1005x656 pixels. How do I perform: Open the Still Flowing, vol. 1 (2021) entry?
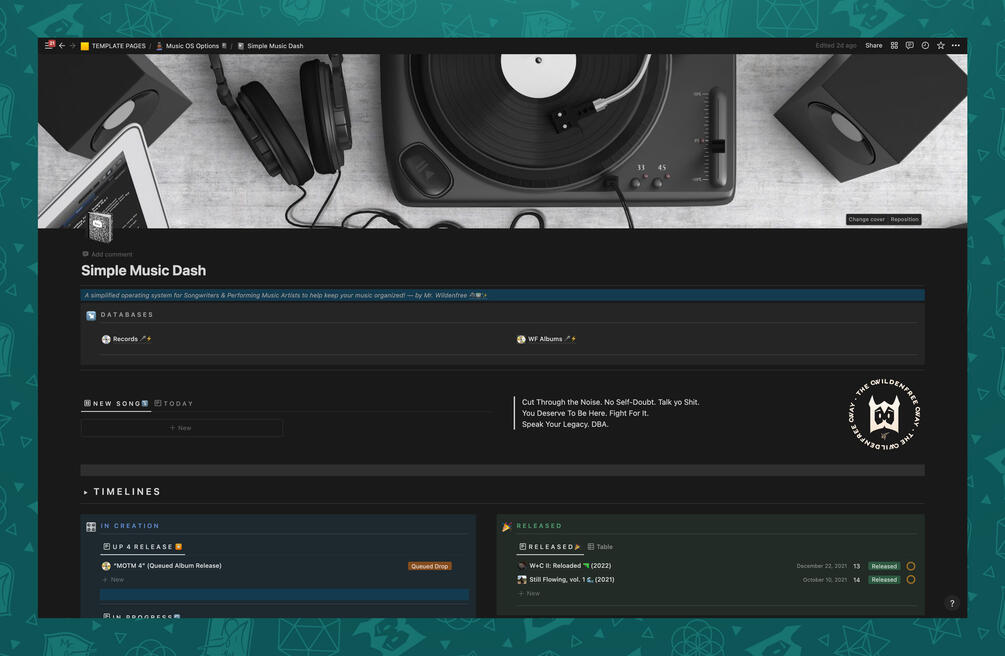click(x=572, y=580)
